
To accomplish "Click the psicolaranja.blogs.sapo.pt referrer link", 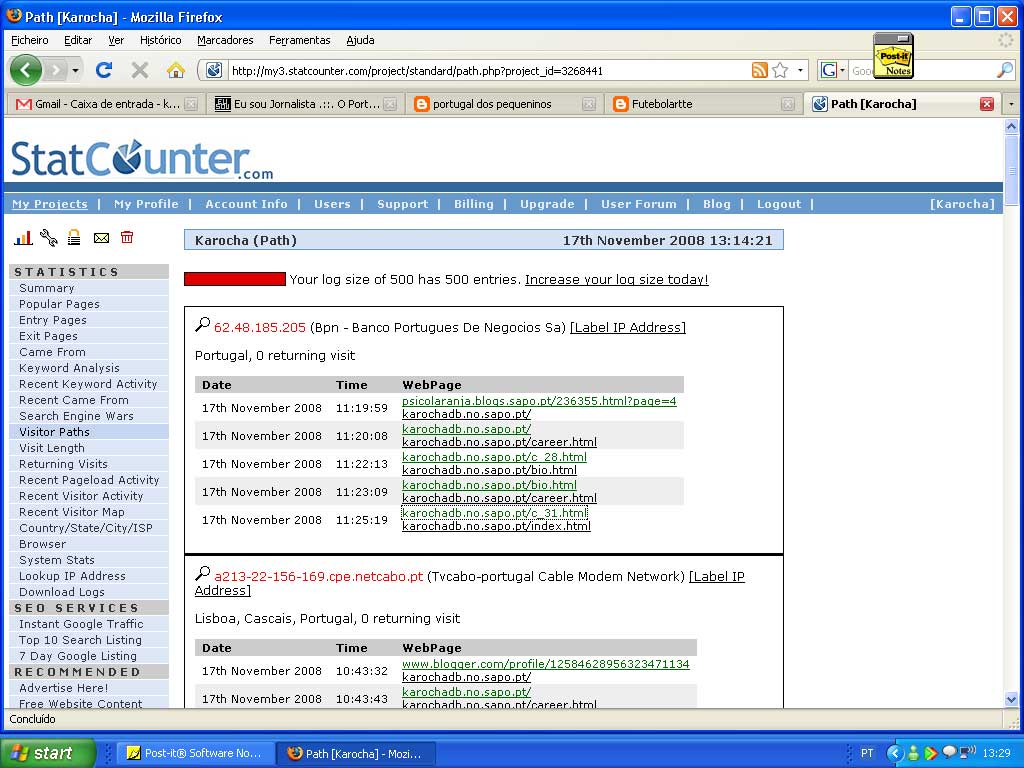I will click(539, 401).
